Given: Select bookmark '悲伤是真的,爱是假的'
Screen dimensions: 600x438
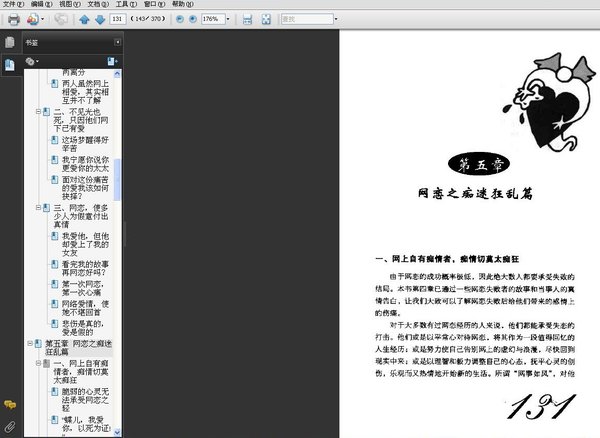Looking at the screenshot, I should tap(83, 328).
